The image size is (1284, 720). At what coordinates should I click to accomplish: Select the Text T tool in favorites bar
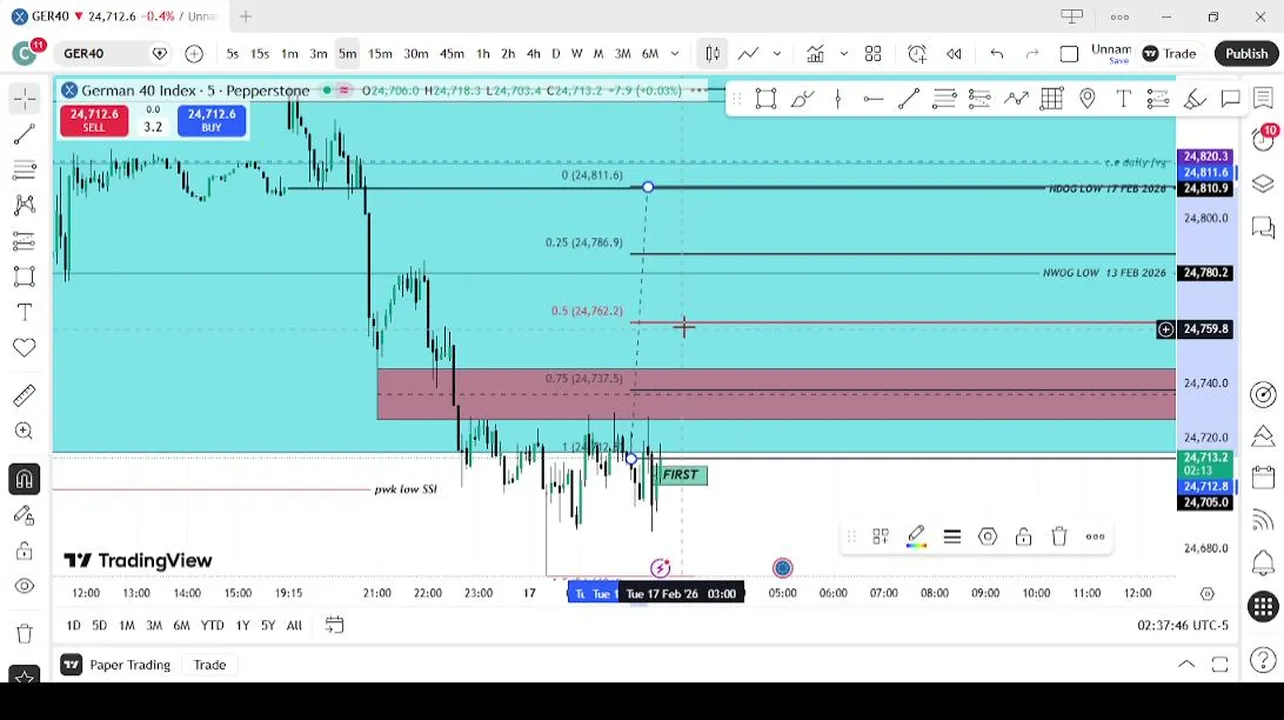pos(1123,98)
